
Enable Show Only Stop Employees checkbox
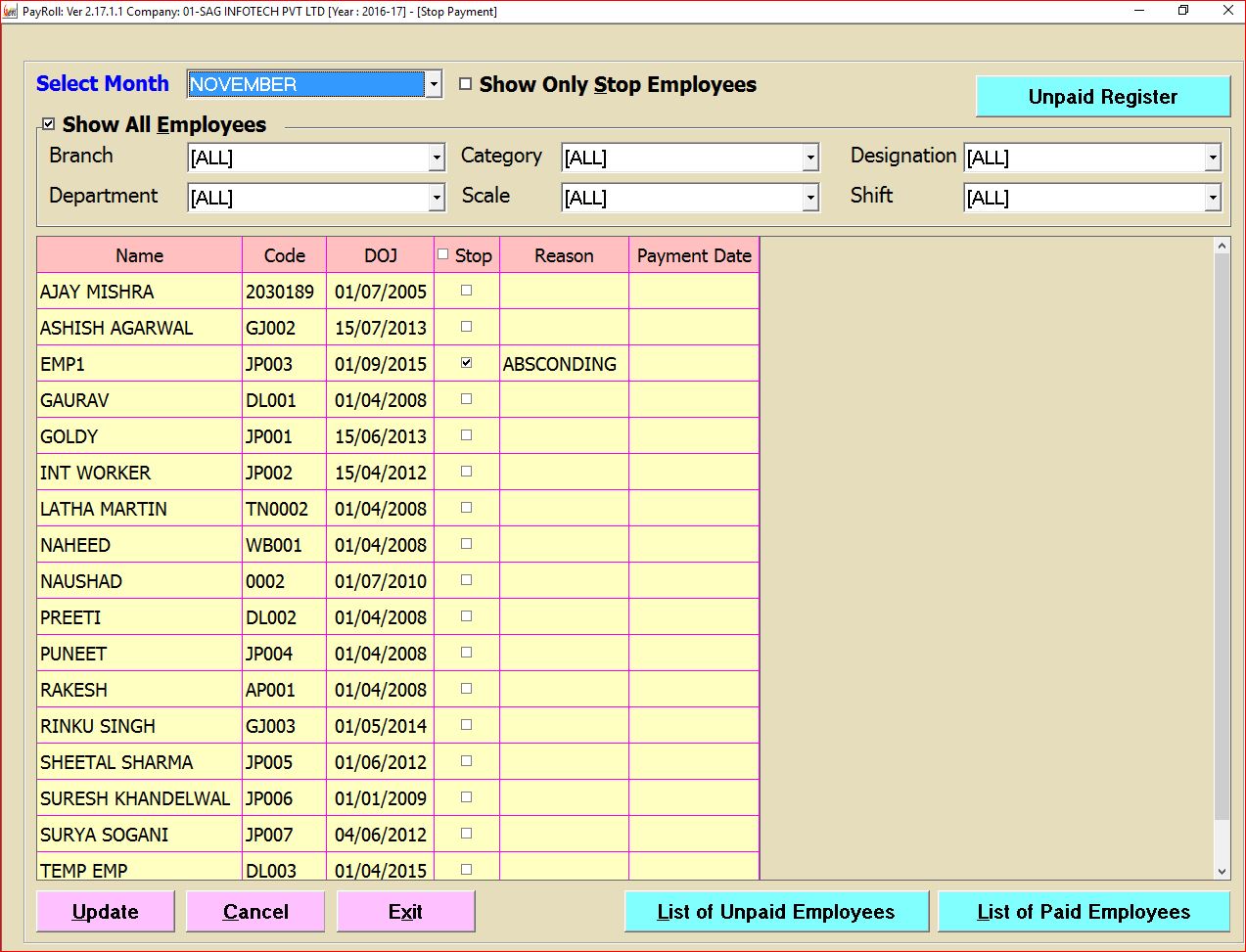point(466,84)
